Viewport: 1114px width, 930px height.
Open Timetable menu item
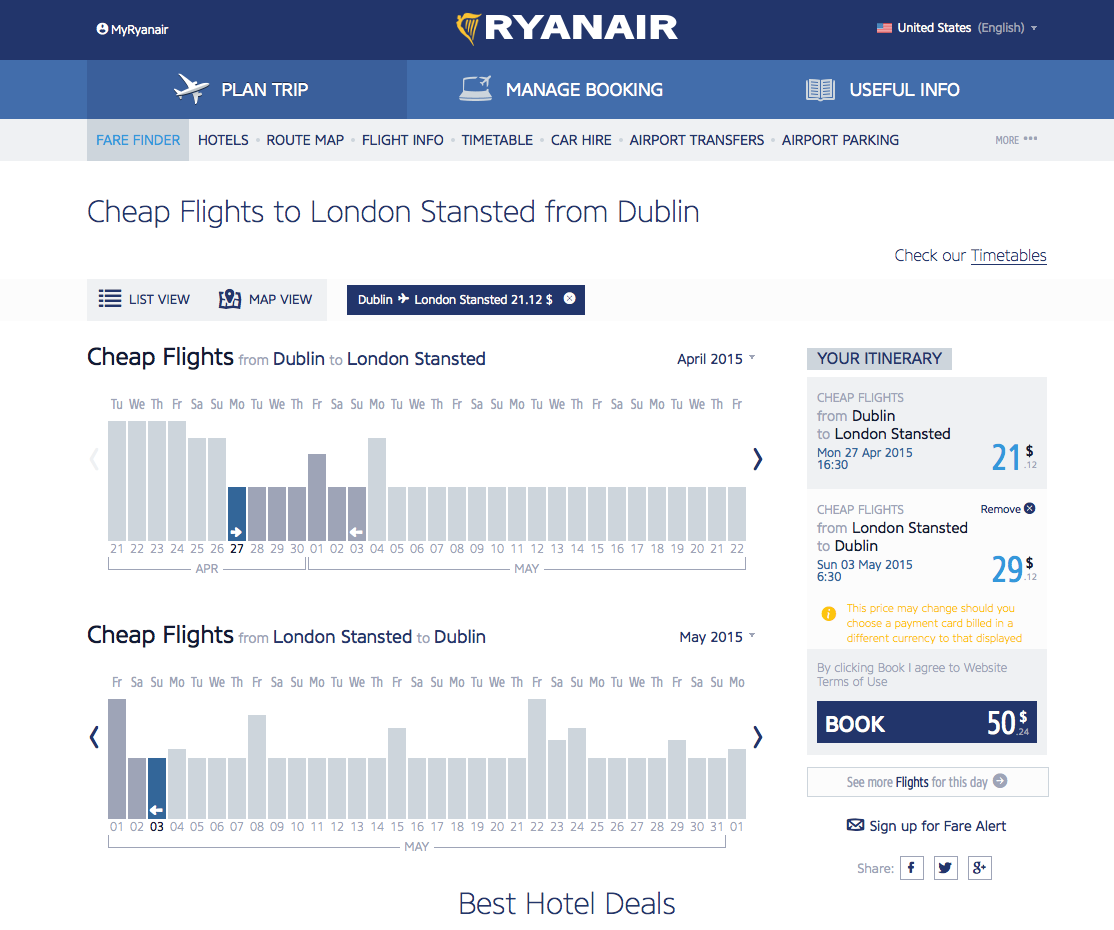(x=497, y=140)
